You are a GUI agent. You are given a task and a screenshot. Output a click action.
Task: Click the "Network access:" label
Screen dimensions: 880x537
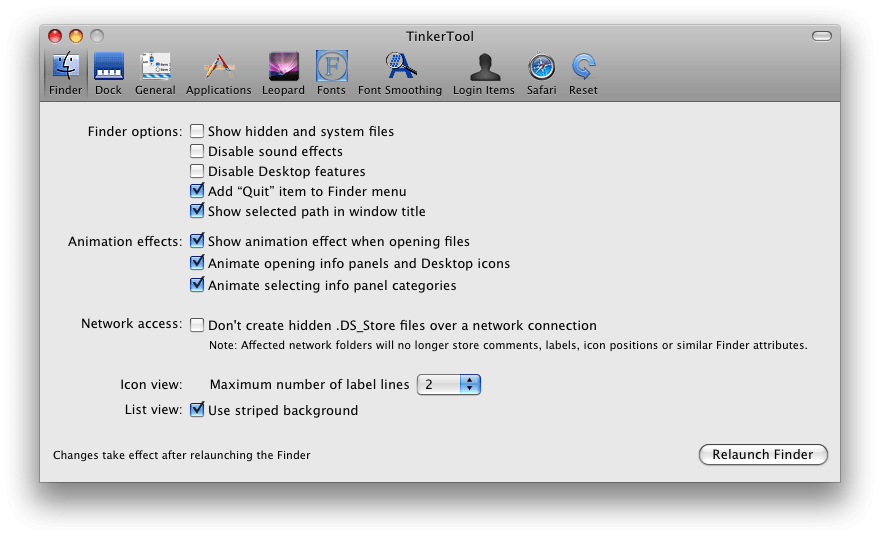pyautogui.click(x=131, y=324)
